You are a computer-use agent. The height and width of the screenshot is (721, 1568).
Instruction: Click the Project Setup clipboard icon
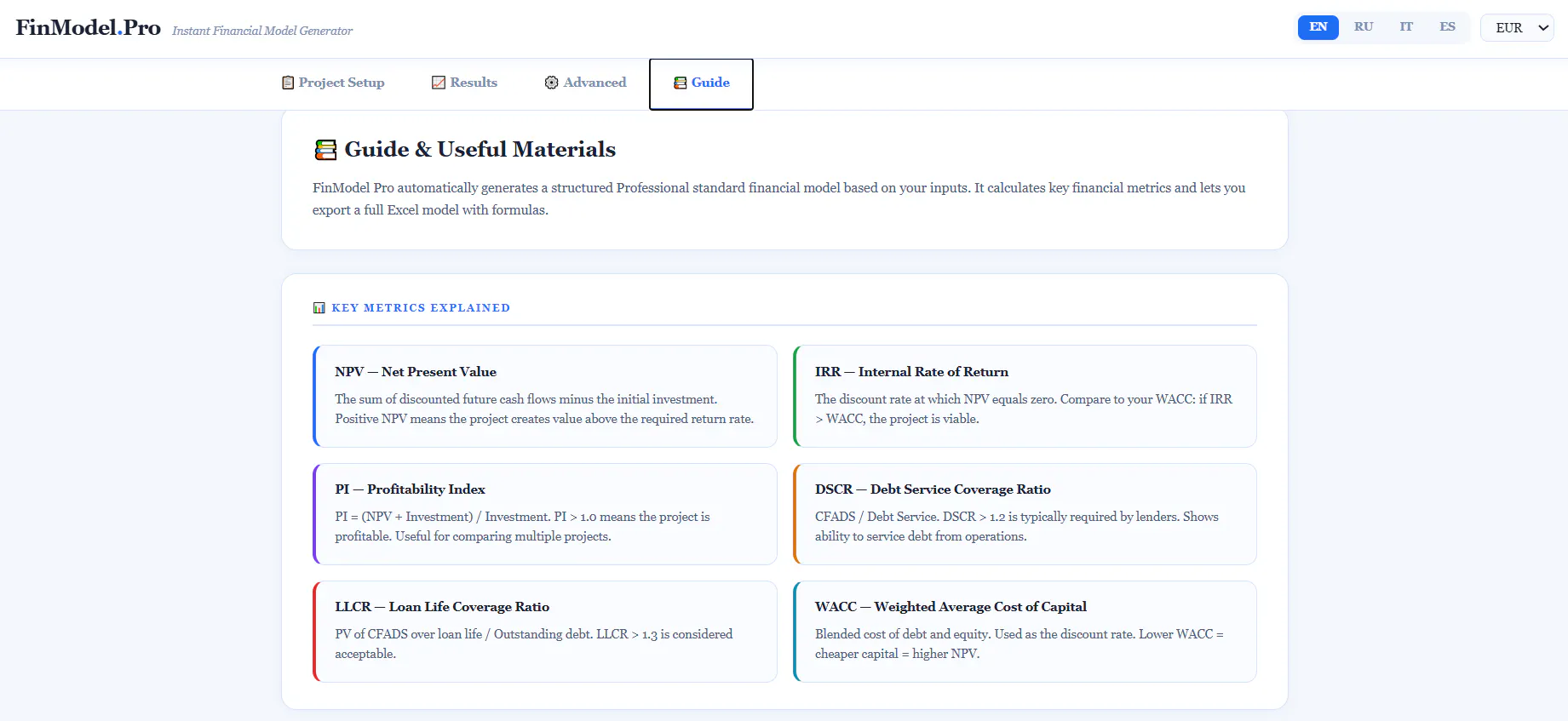pos(288,83)
